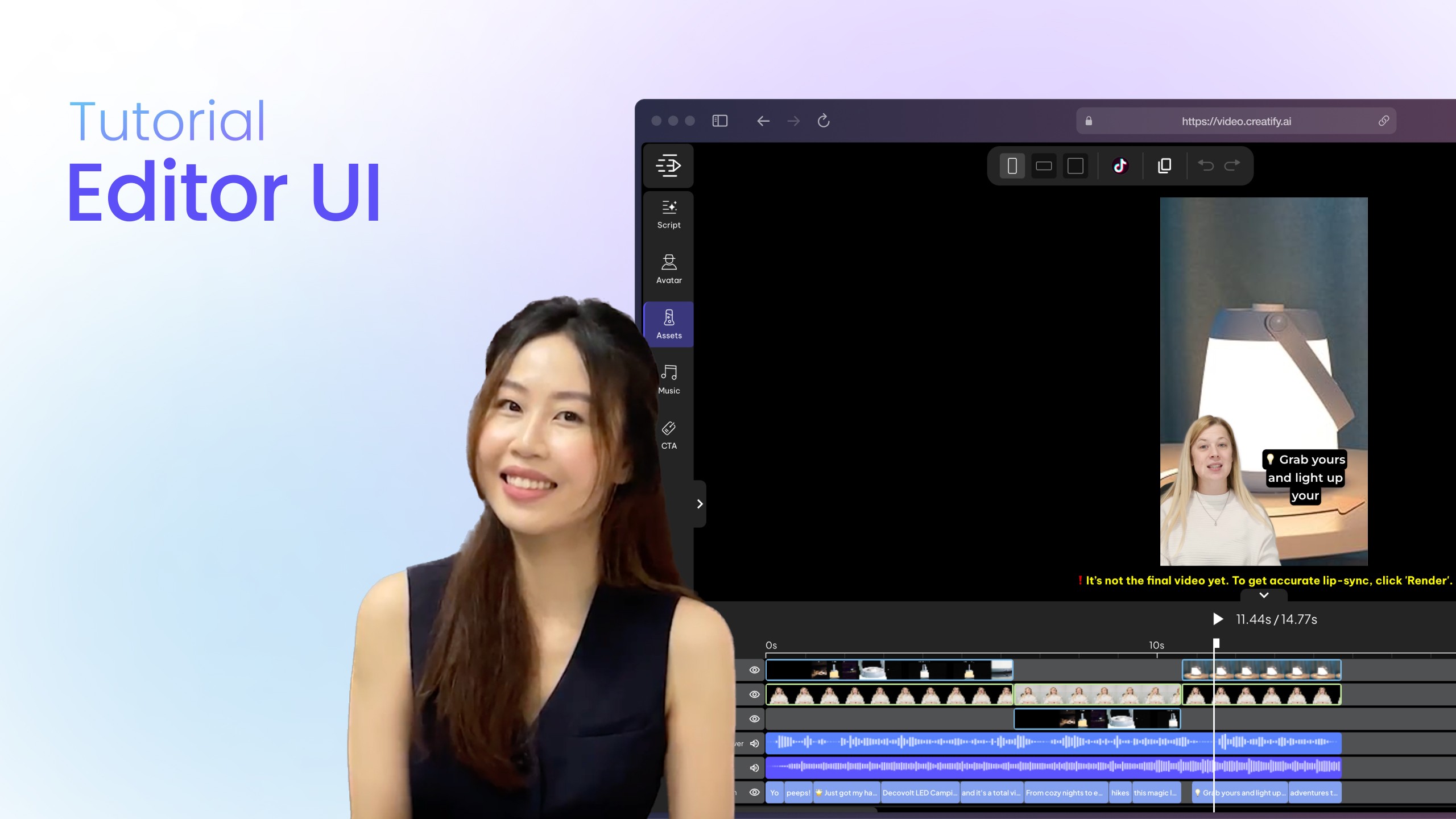The width and height of the screenshot is (1456, 819).
Task: Open the Script panel
Action: 668,214
